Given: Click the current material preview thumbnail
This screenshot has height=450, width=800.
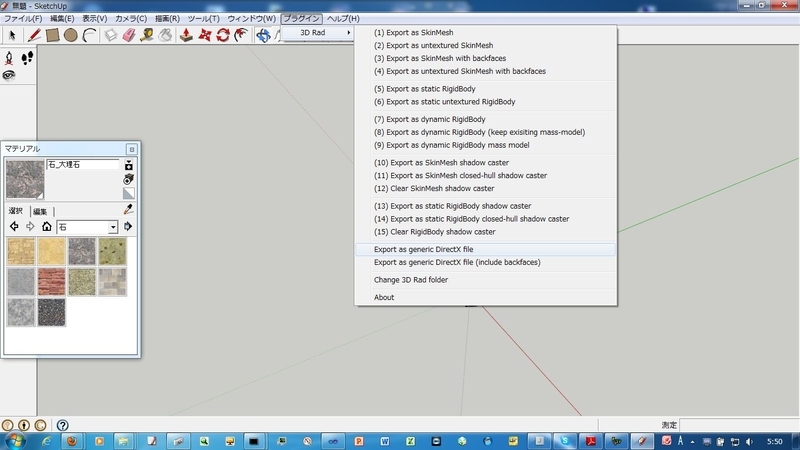Looking at the screenshot, I should (x=25, y=179).
